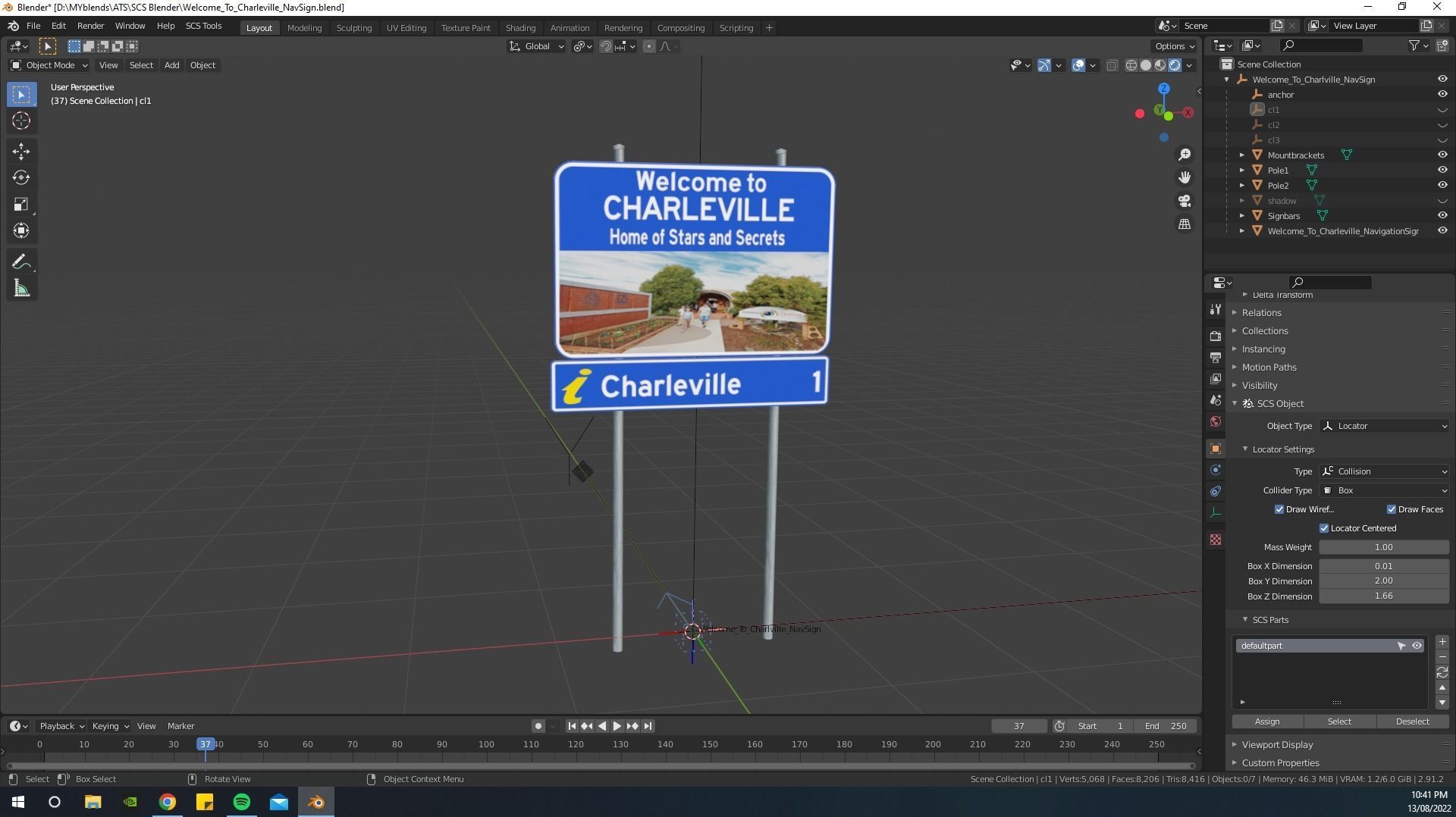Viewport: 1456px width, 817px height.
Task: Select the Rotate tool
Action: point(21,177)
